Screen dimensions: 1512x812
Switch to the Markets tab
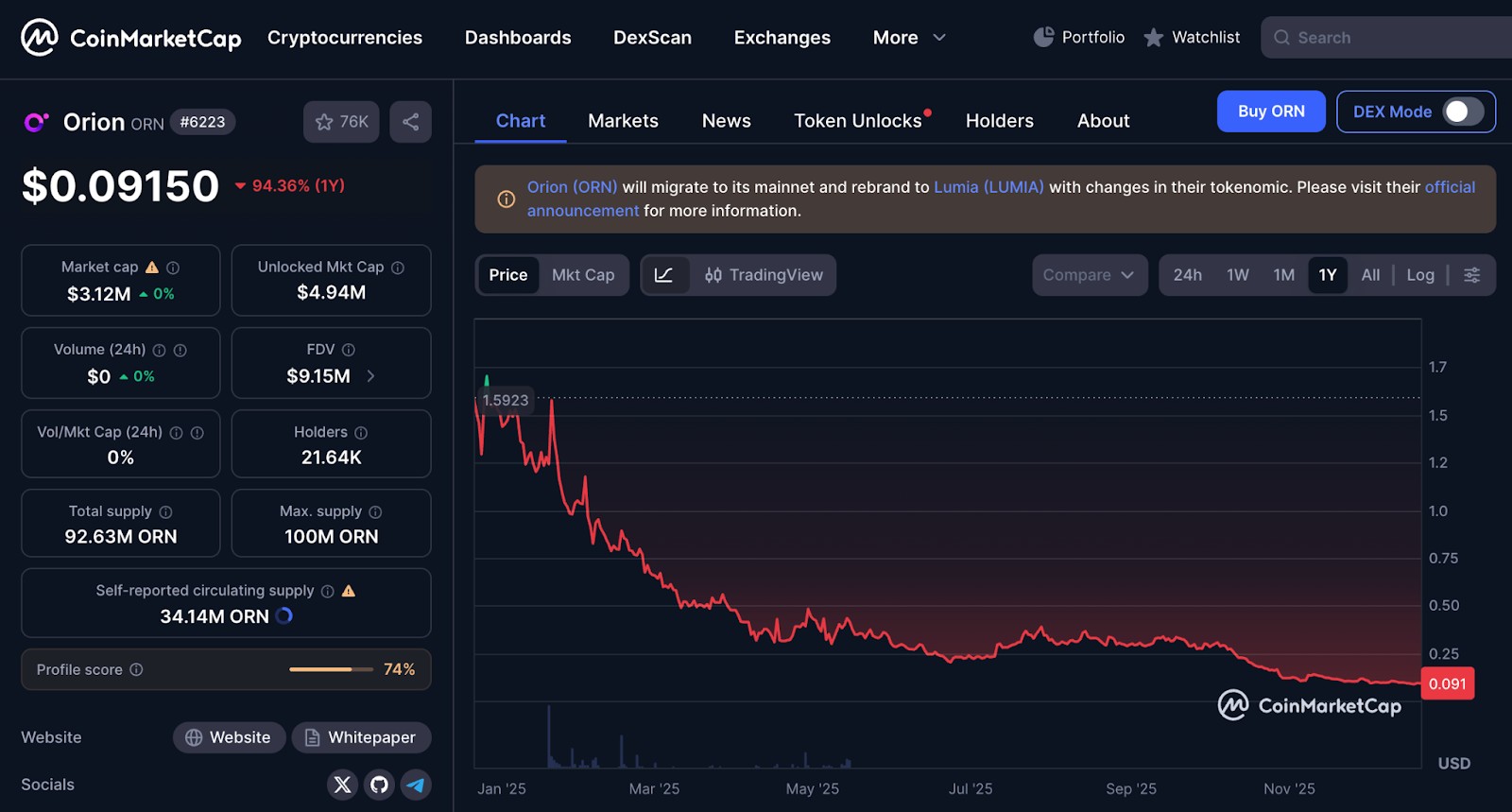pyautogui.click(x=623, y=121)
